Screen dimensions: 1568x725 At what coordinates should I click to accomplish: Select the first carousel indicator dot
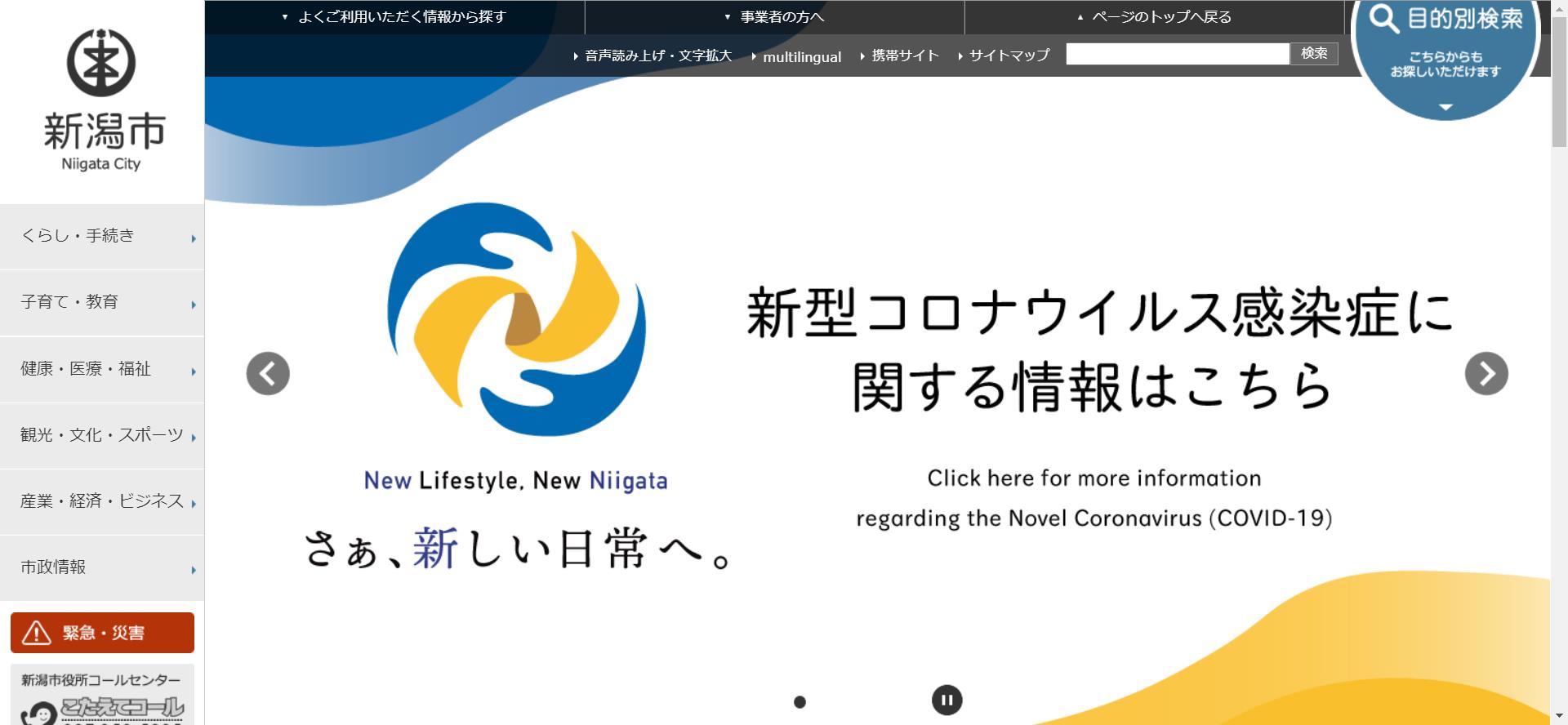[800, 702]
